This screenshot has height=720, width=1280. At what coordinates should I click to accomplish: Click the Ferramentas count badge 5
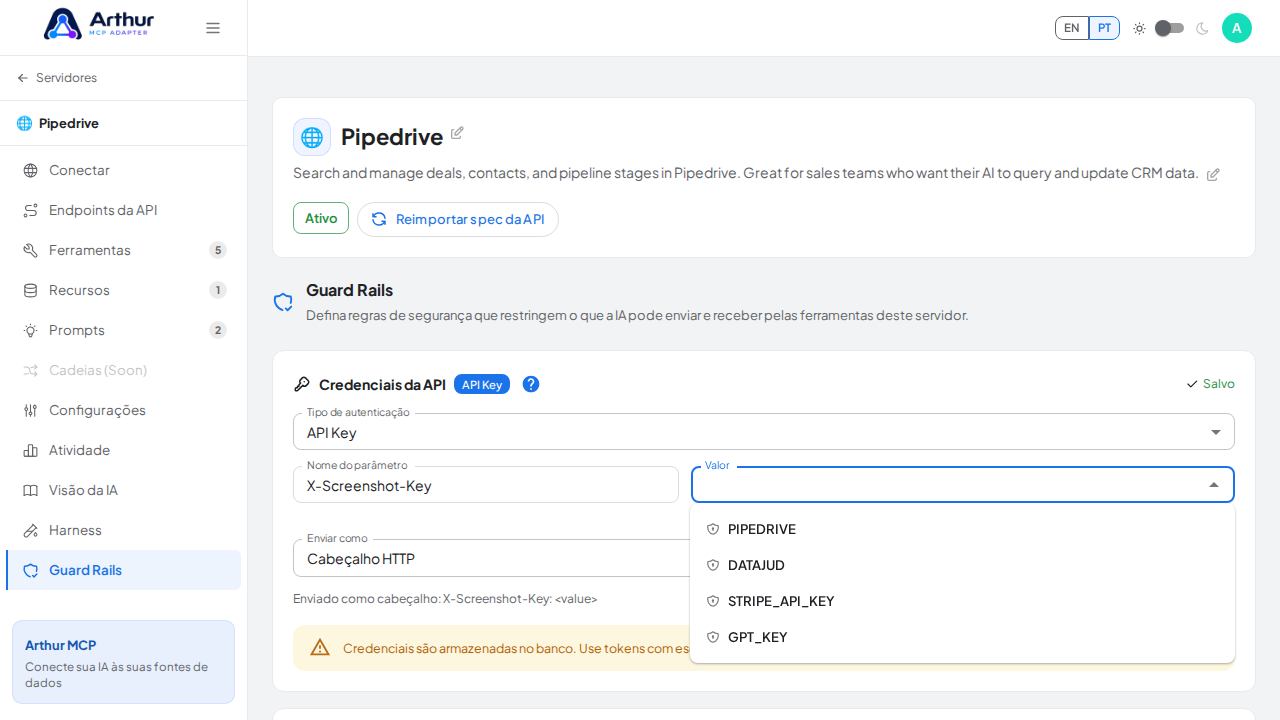(218, 250)
